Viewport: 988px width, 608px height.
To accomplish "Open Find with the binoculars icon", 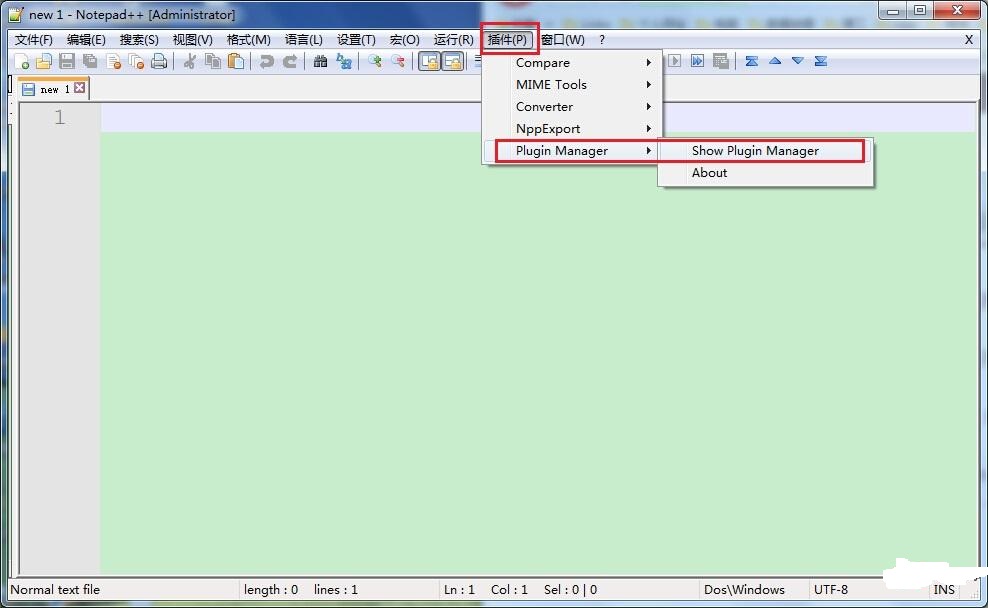I will pyautogui.click(x=320, y=61).
